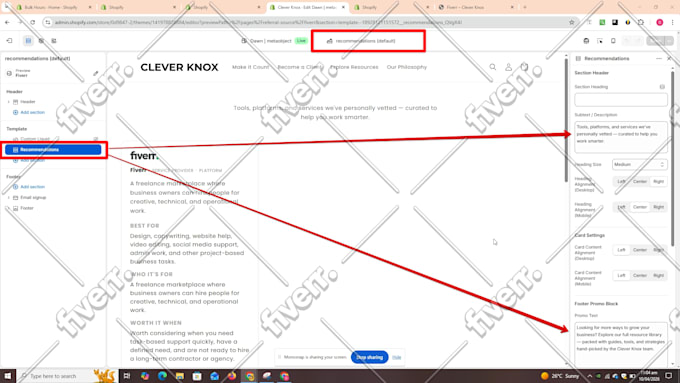Viewport: 680px width, 383px height.
Task: Expand the Header section tree item
Action: 8,102
